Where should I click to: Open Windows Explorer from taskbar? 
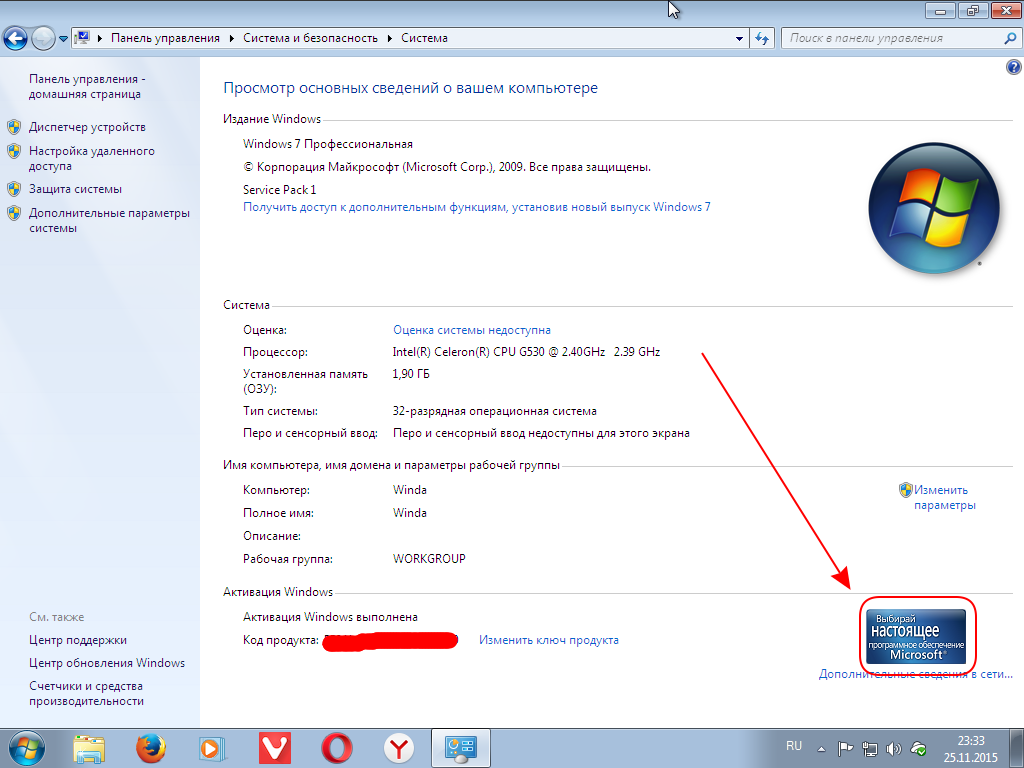89,749
